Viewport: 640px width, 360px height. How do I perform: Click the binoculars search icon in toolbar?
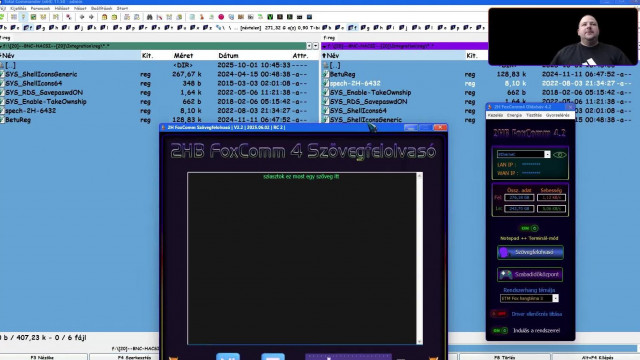pyautogui.click(x=149, y=17)
